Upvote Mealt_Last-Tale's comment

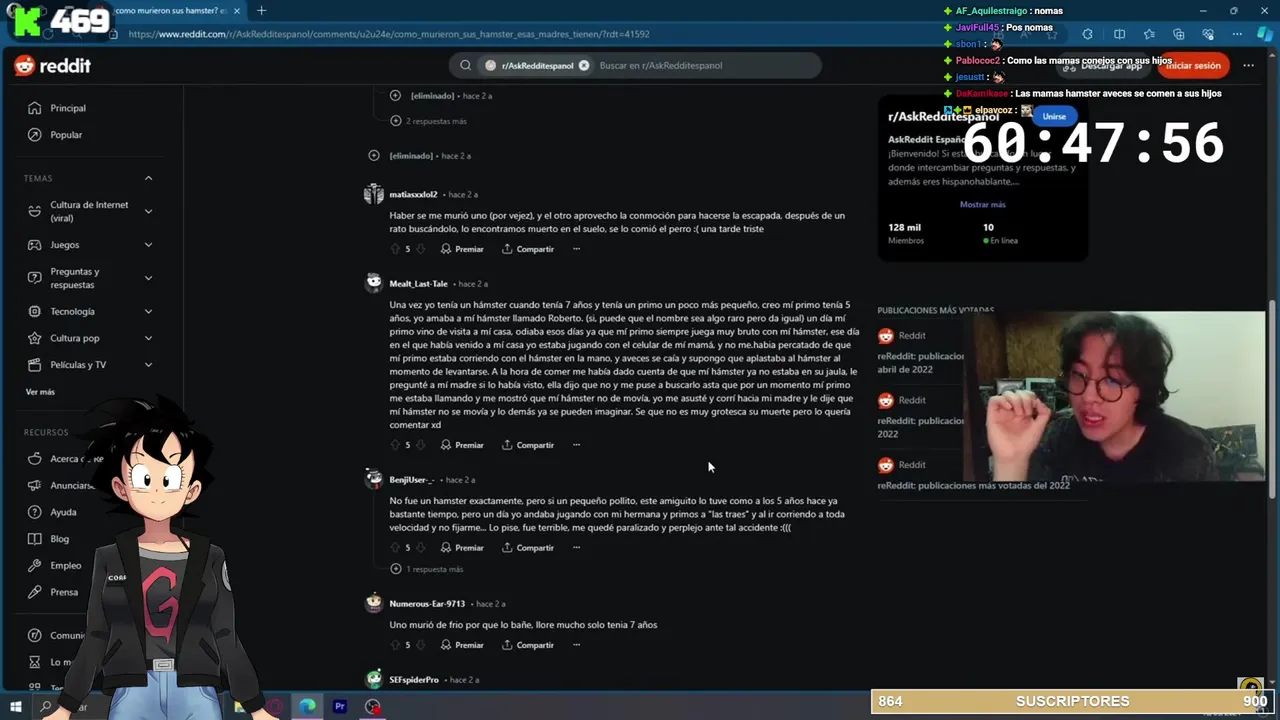point(394,445)
